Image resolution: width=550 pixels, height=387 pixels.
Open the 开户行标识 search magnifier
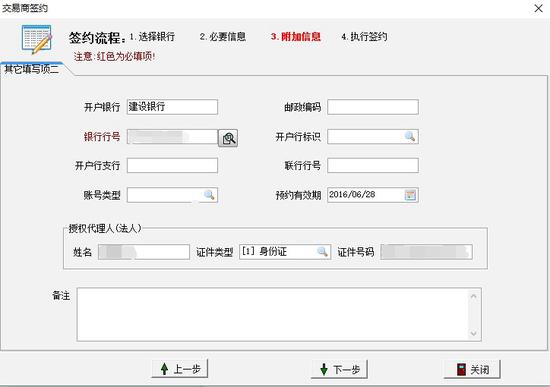click(410, 136)
